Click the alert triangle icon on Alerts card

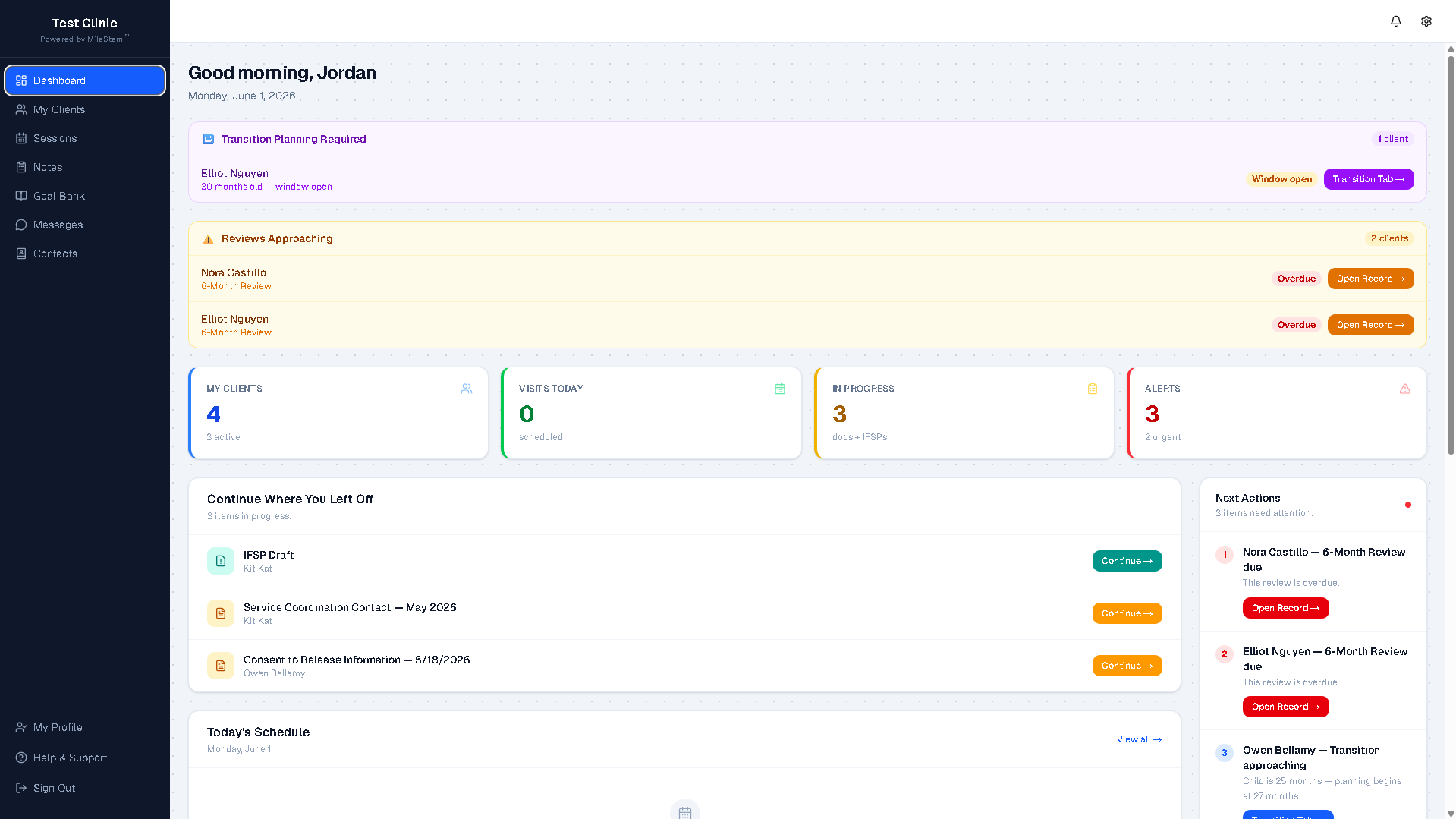pos(1404,389)
